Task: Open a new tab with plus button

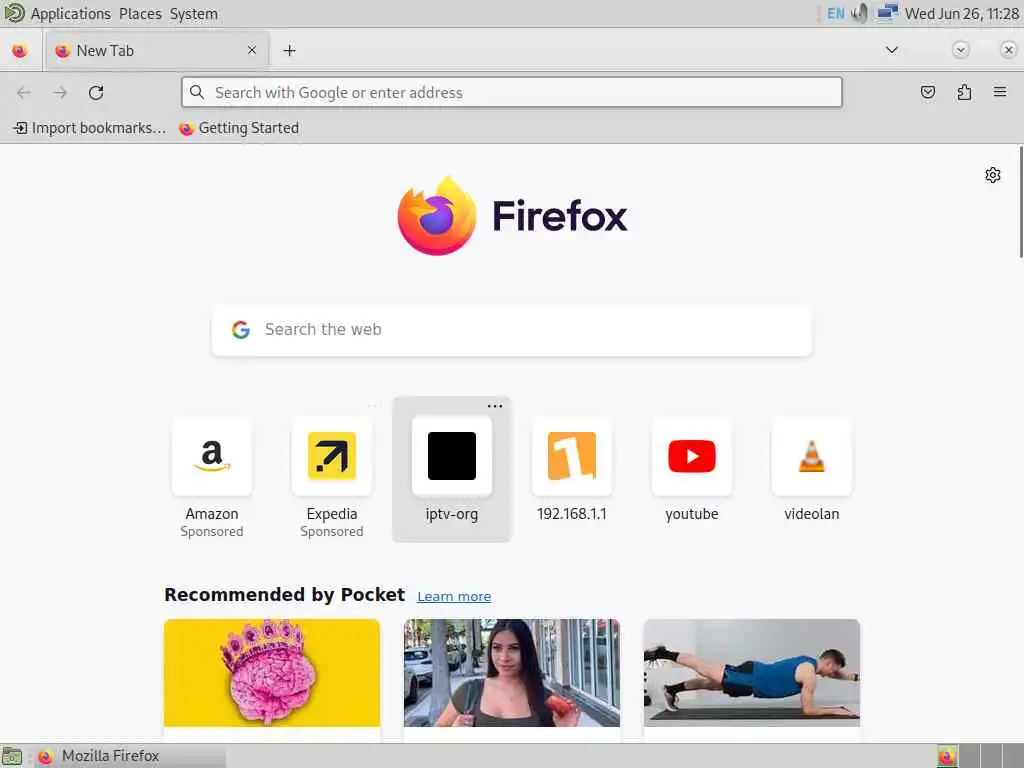Action: 289,50
